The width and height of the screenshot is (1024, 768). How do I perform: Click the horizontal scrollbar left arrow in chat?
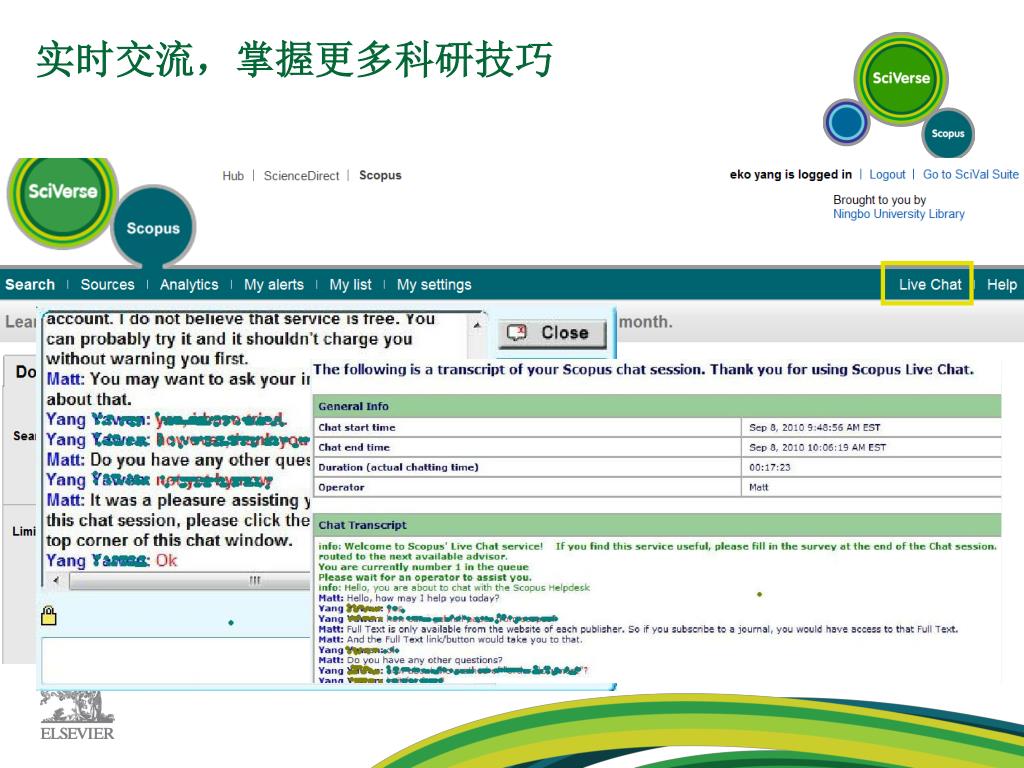coord(56,580)
